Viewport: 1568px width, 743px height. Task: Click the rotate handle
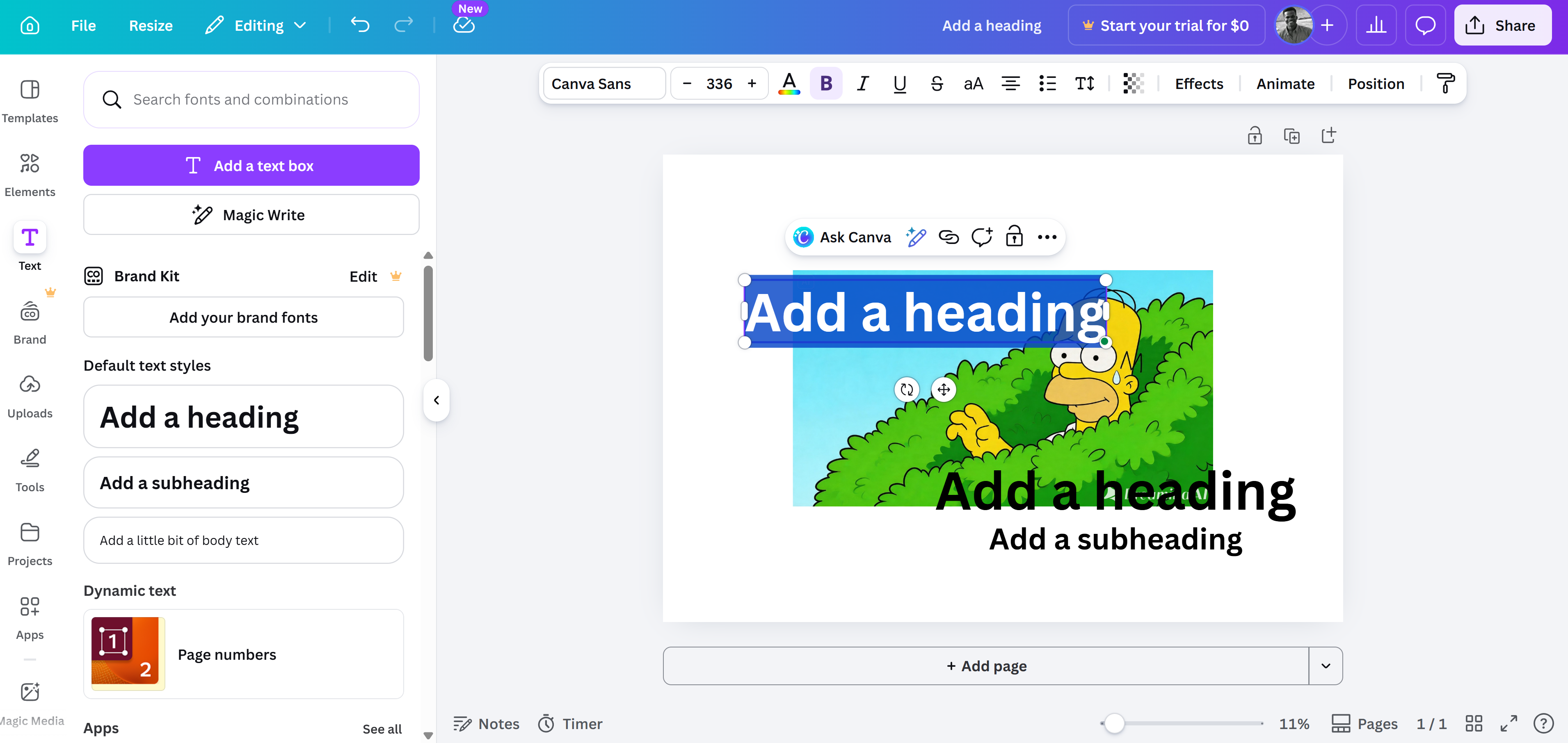click(x=907, y=390)
